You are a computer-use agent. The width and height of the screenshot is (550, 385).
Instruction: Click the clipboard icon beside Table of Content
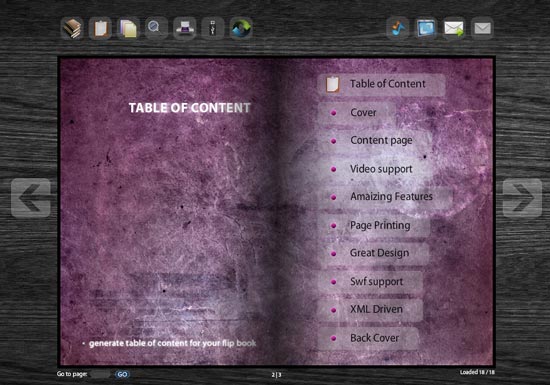(x=333, y=84)
